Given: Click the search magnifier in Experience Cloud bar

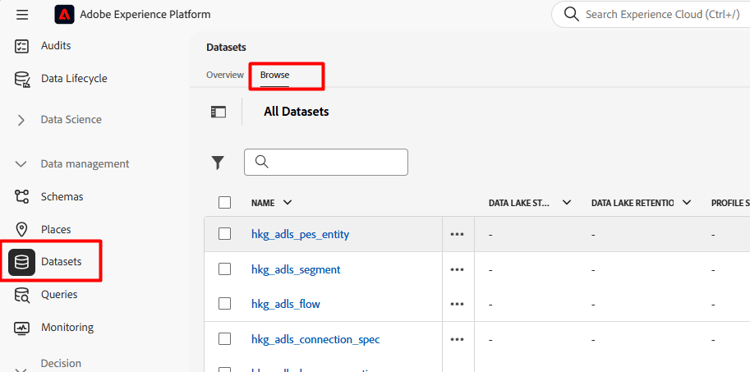Looking at the screenshot, I should pos(572,14).
